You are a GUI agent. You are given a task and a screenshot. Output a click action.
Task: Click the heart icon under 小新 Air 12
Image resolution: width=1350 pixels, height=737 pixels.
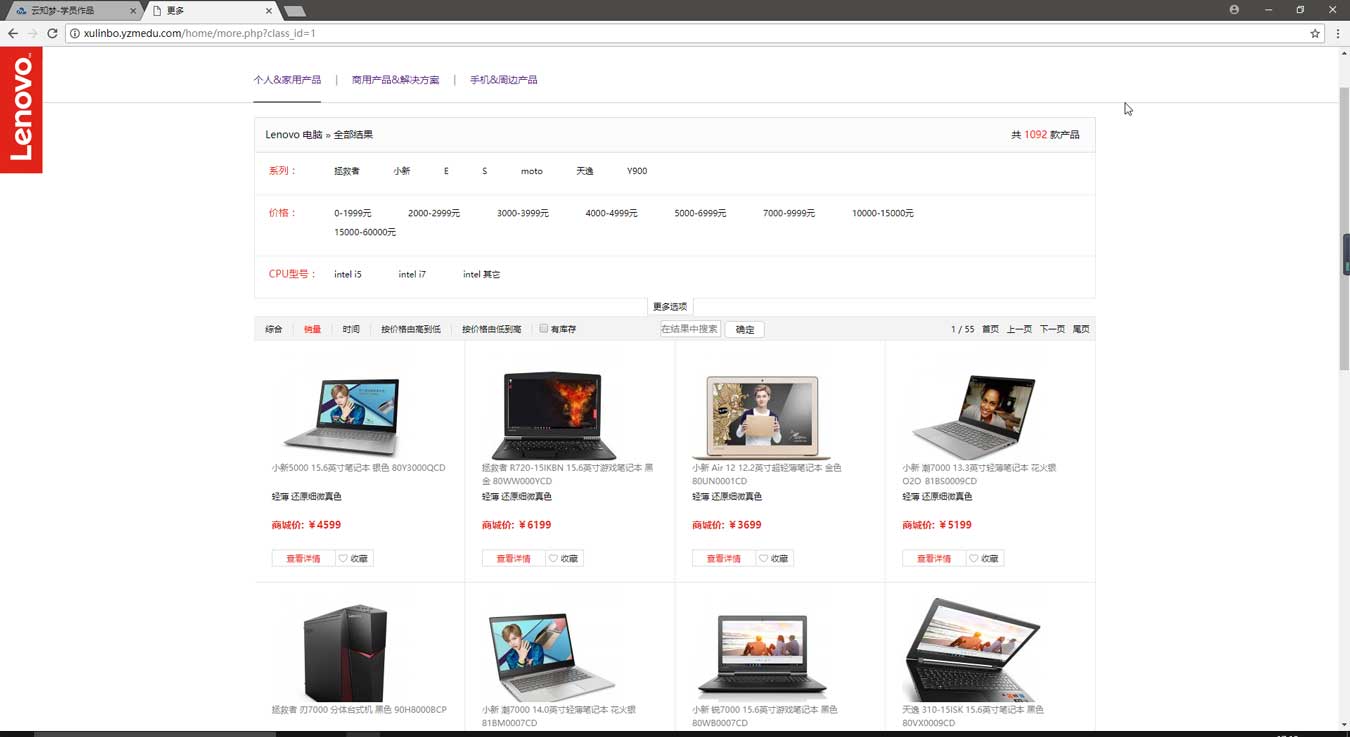pos(763,559)
